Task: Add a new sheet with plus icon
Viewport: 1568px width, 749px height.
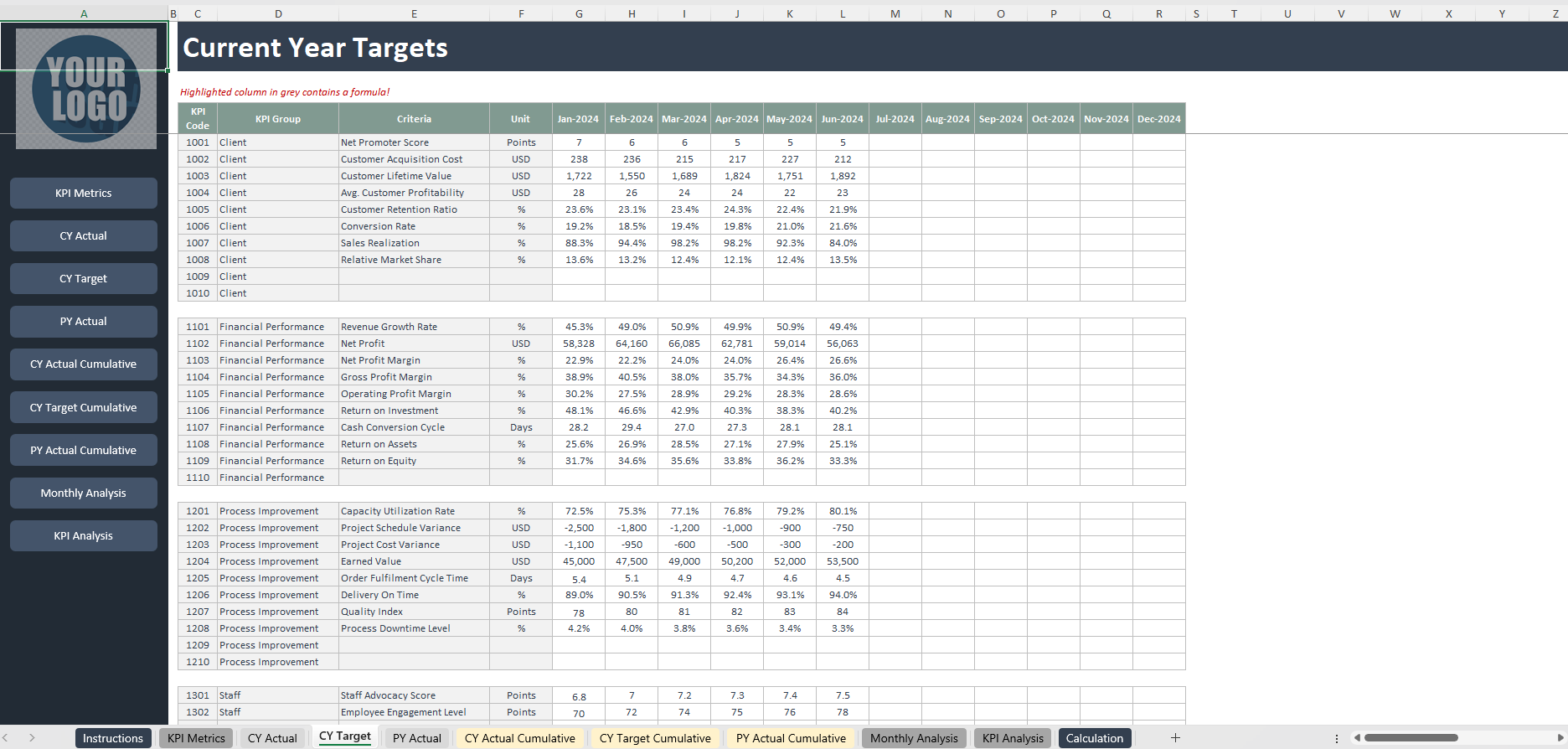Action: pos(1175,738)
